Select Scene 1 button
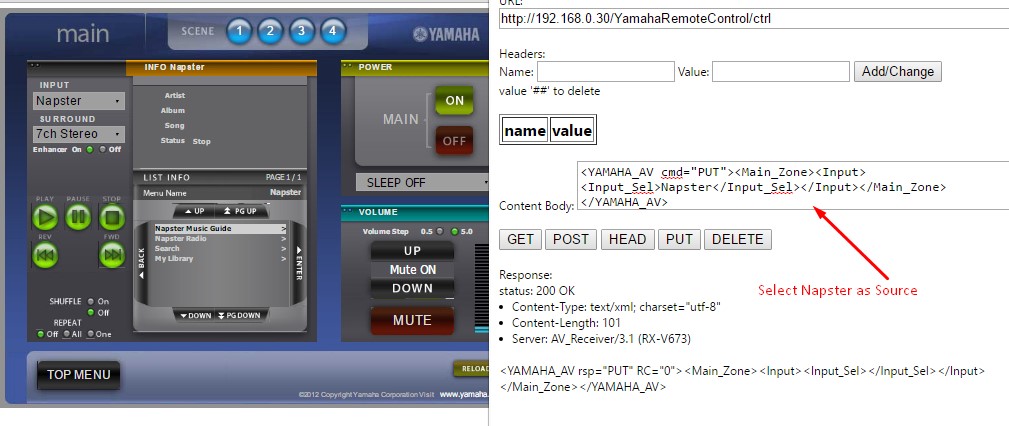 (239, 31)
